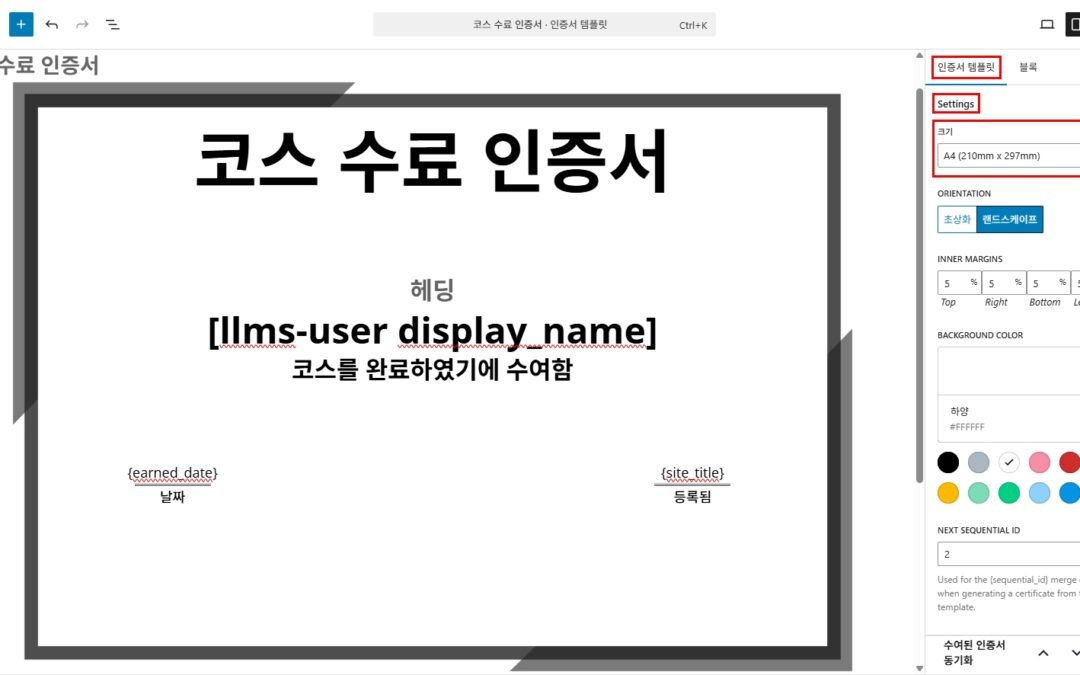Select the 등록됨 label under site title

pos(692,497)
